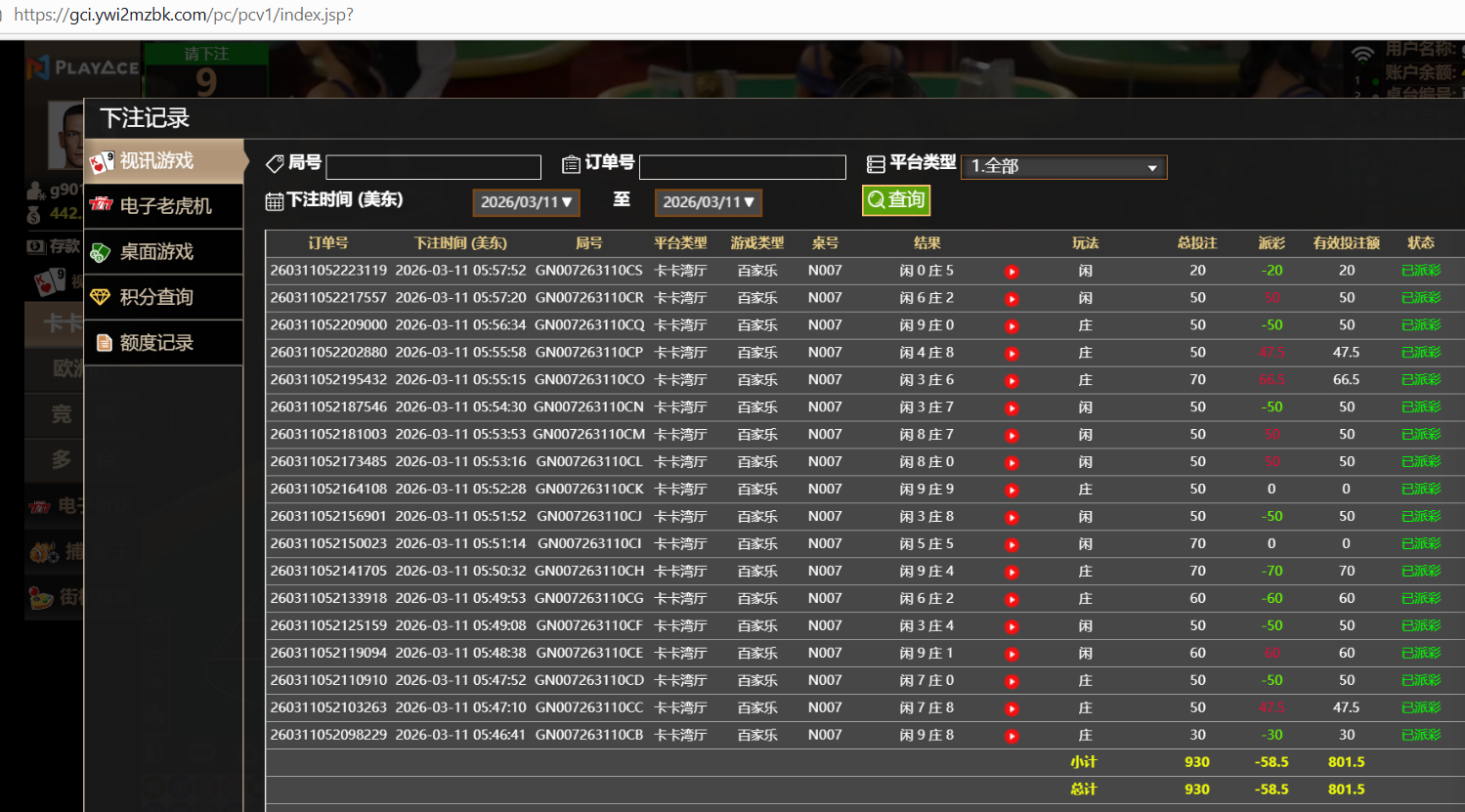Switch to 电子老虎机 tab

coord(164,206)
